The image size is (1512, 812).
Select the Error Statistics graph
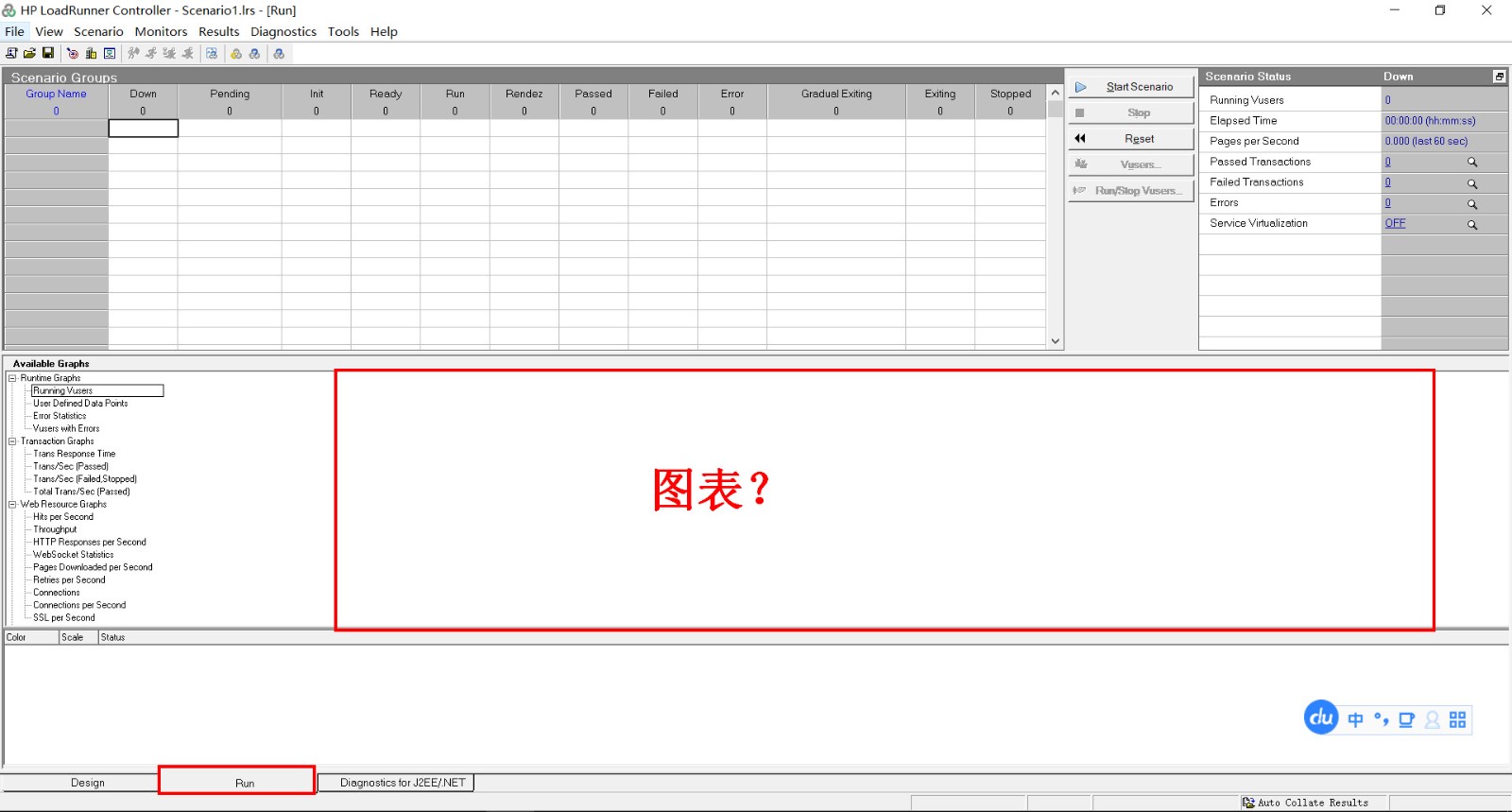[x=60, y=416]
